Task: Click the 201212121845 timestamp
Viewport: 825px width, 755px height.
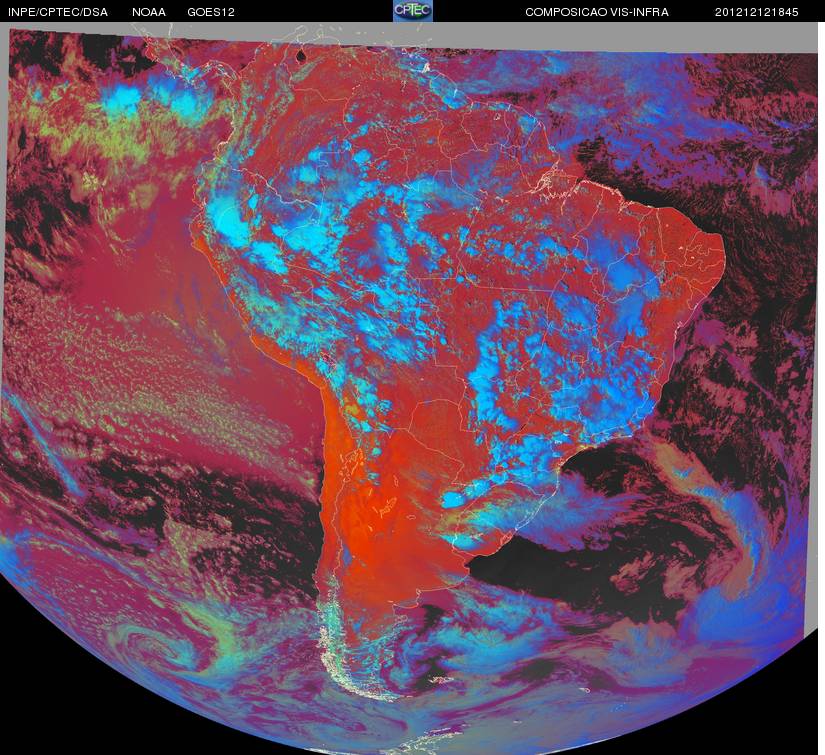Action: click(757, 12)
